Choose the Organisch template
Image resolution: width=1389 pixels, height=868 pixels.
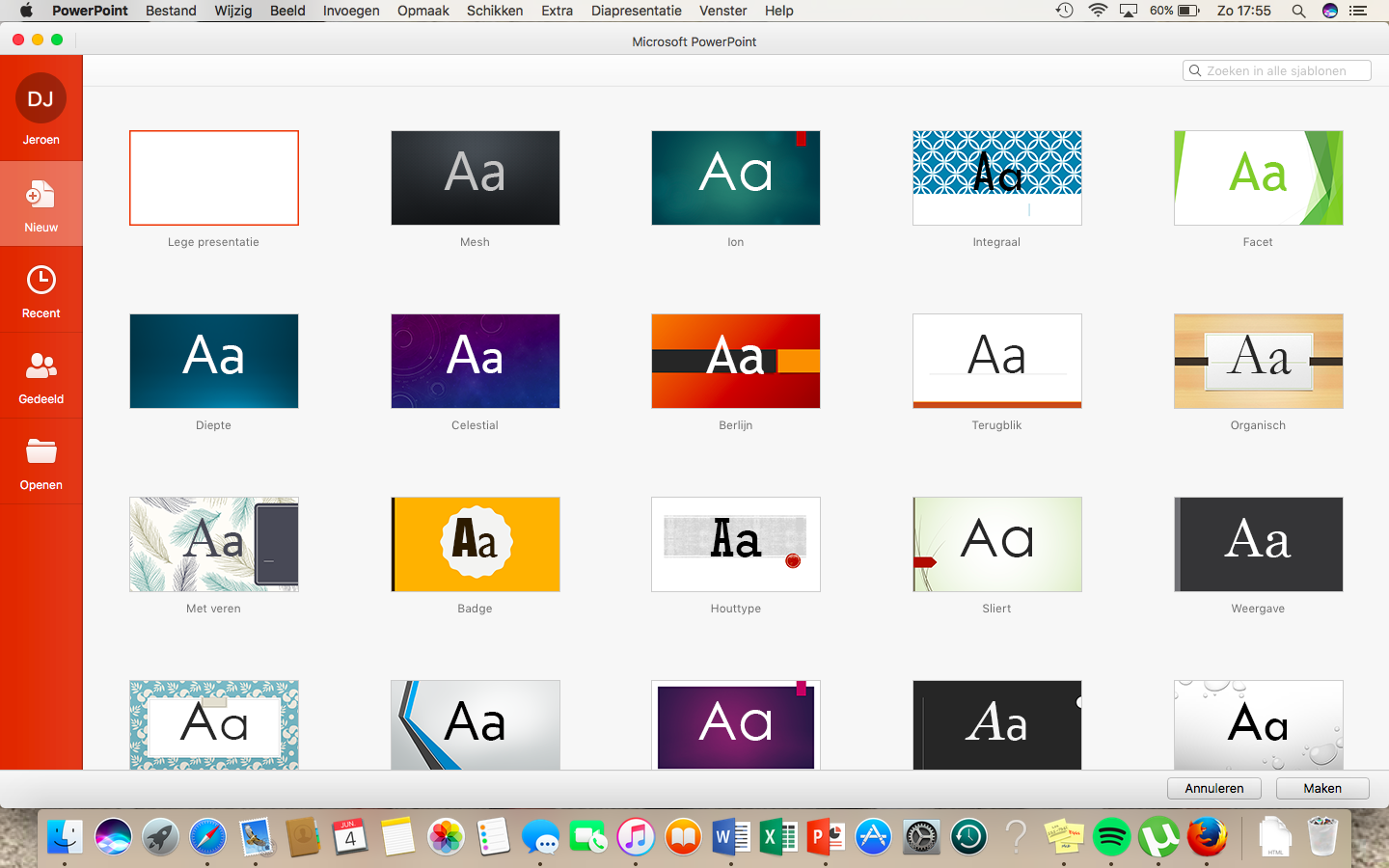[1259, 361]
